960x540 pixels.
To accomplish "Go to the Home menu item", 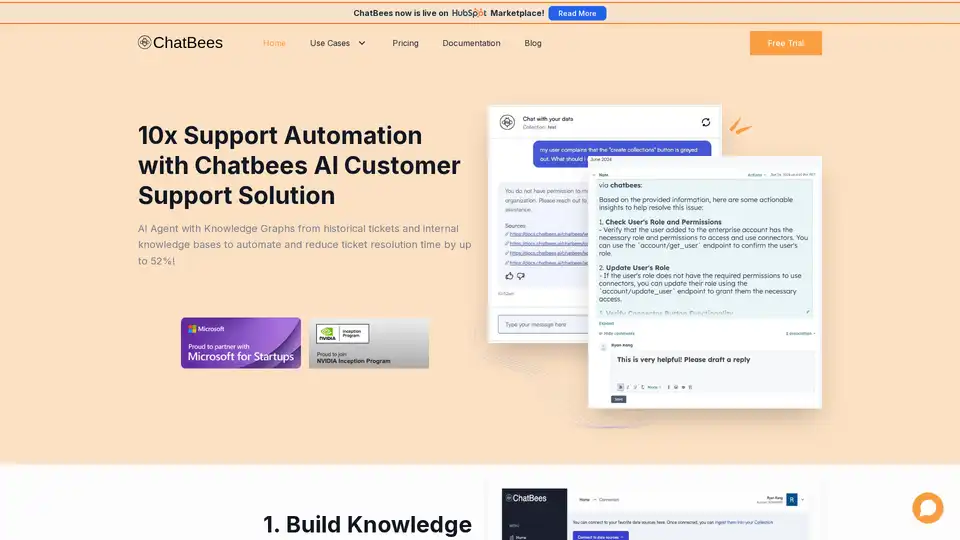I will point(274,43).
